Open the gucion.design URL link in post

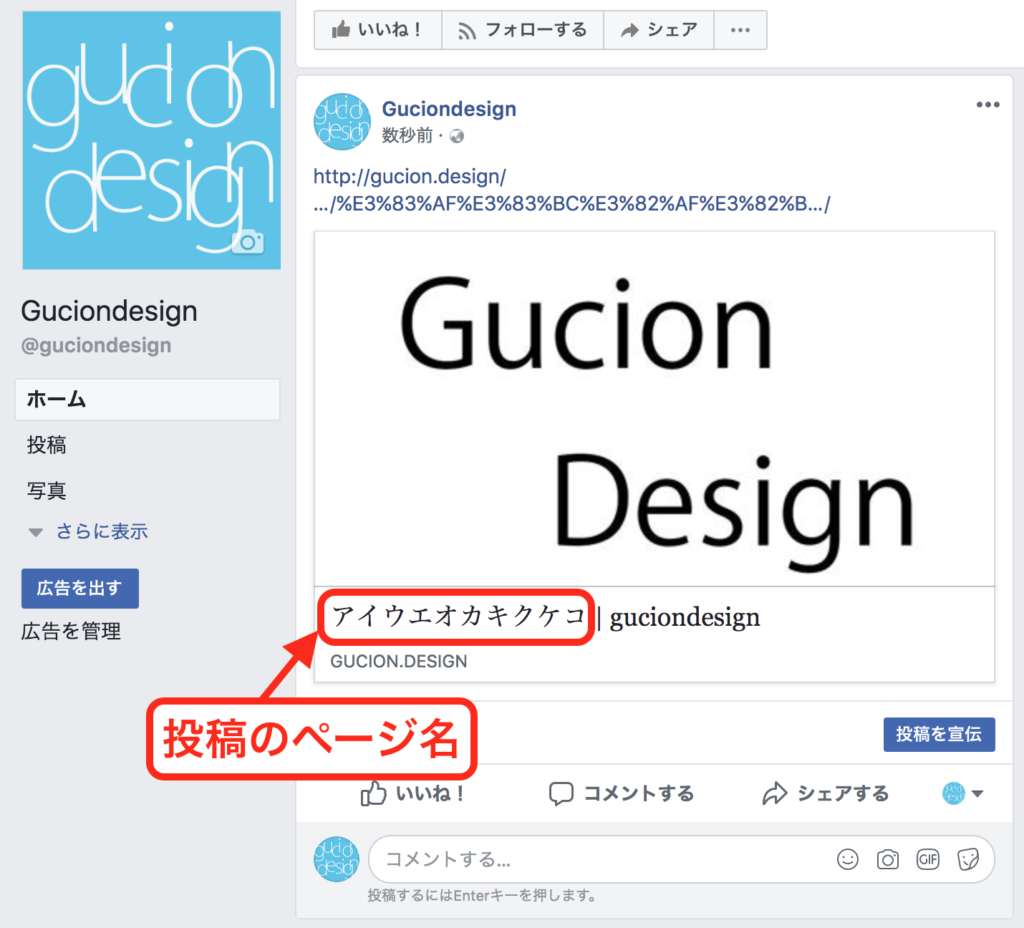click(x=410, y=178)
